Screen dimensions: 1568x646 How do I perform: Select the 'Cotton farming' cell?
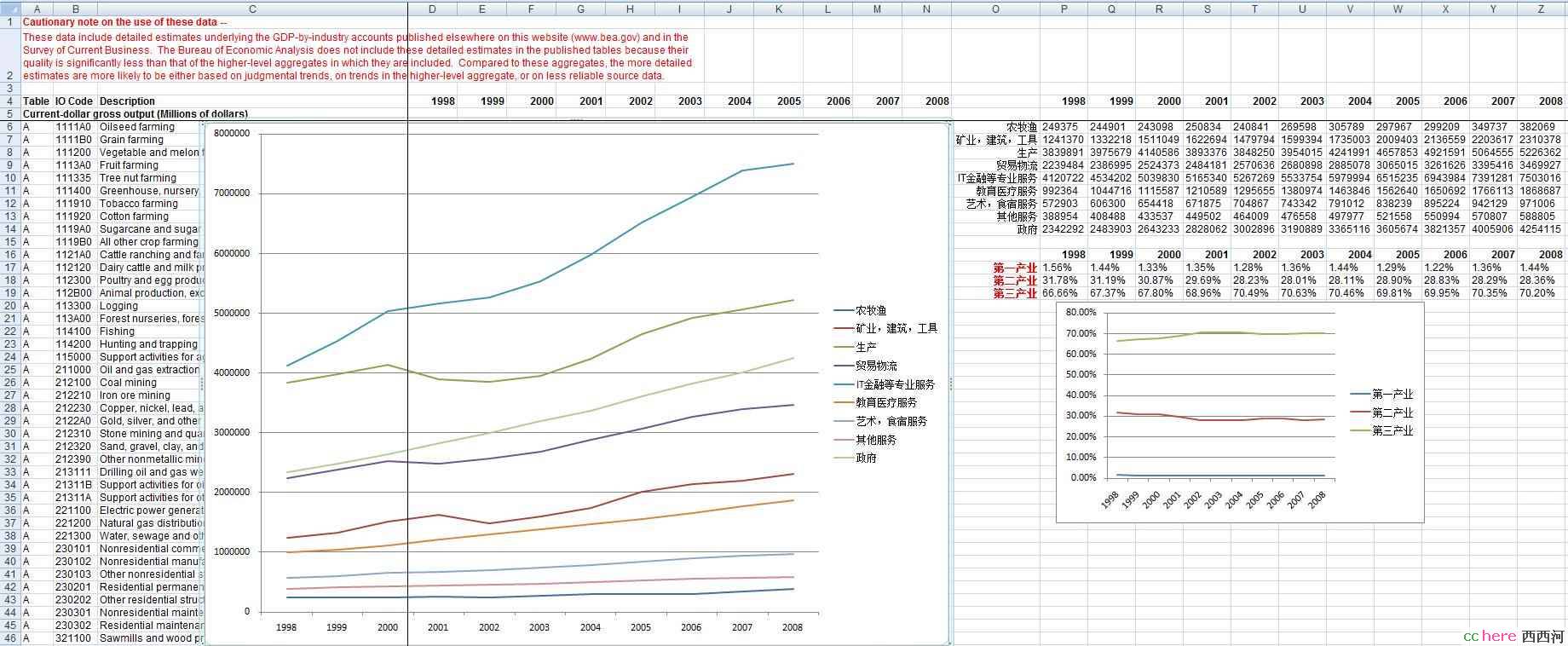tap(134, 216)
